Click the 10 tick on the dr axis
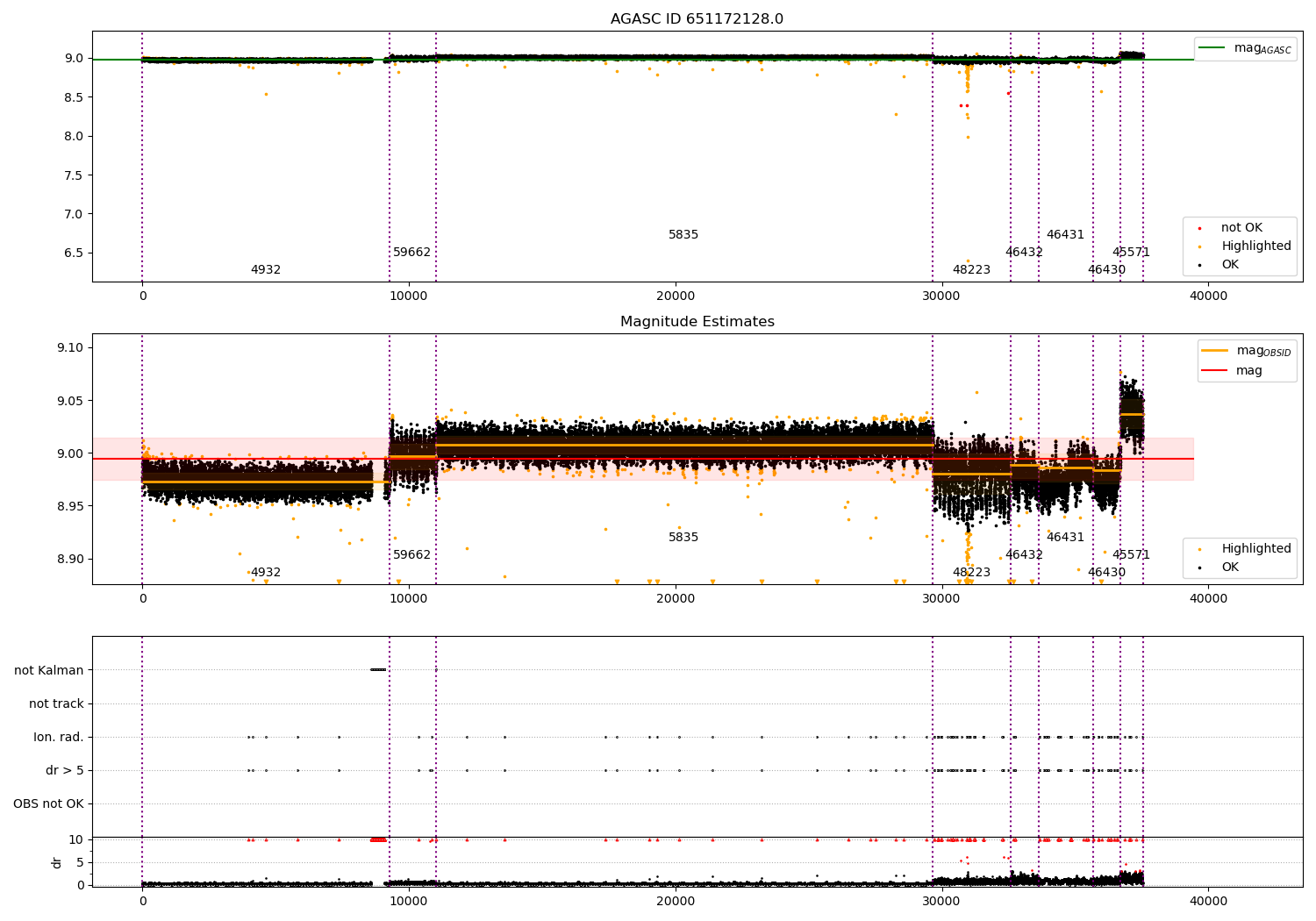Image resolution: width=1316 pixels, height=921 pixels. [x=76, y=840]
